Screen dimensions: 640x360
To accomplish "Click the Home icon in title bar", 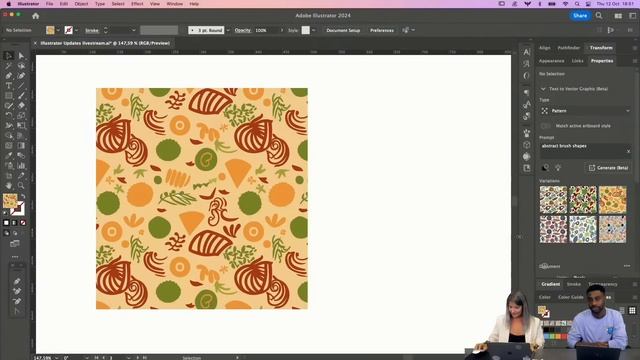I will 36,16.
